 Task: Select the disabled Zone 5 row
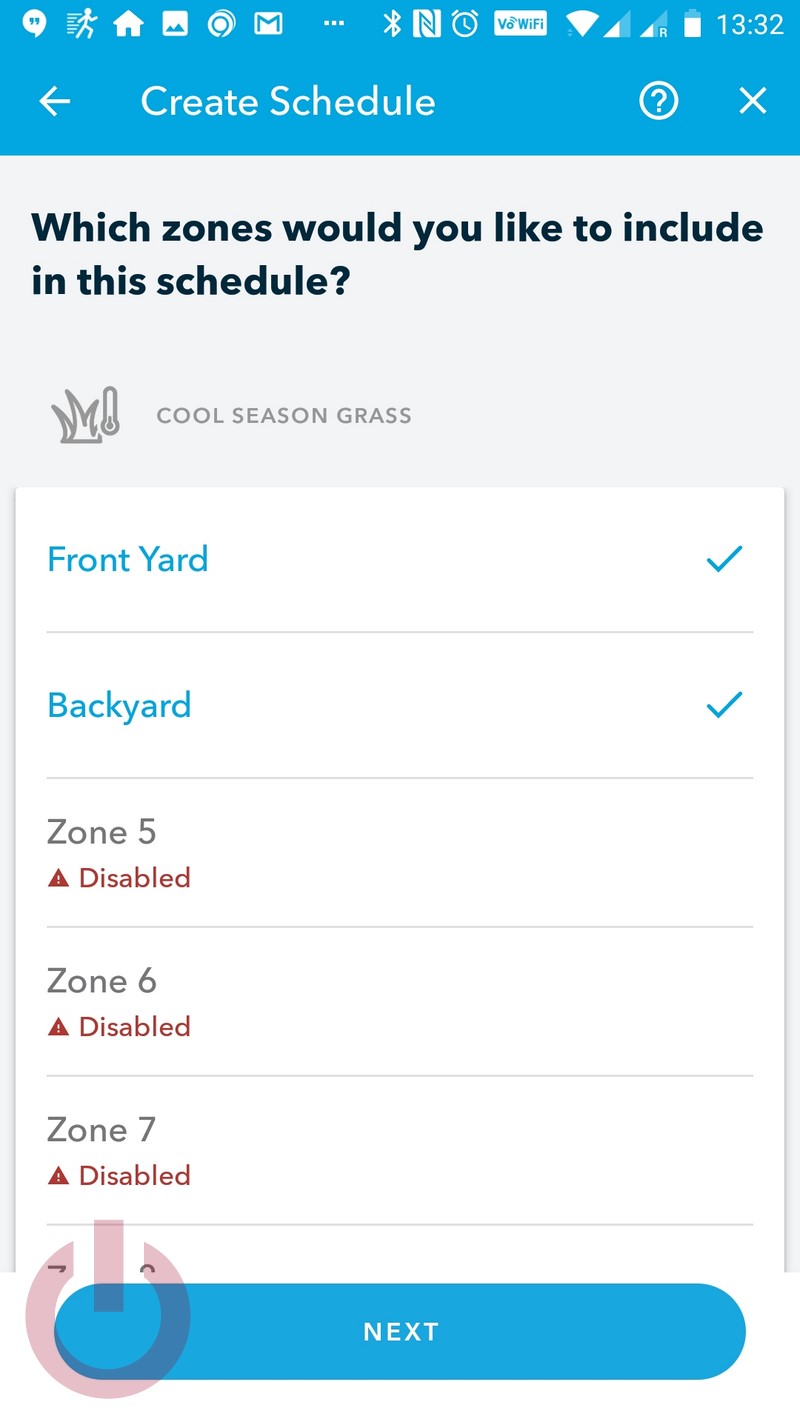(x=400, y=853)
